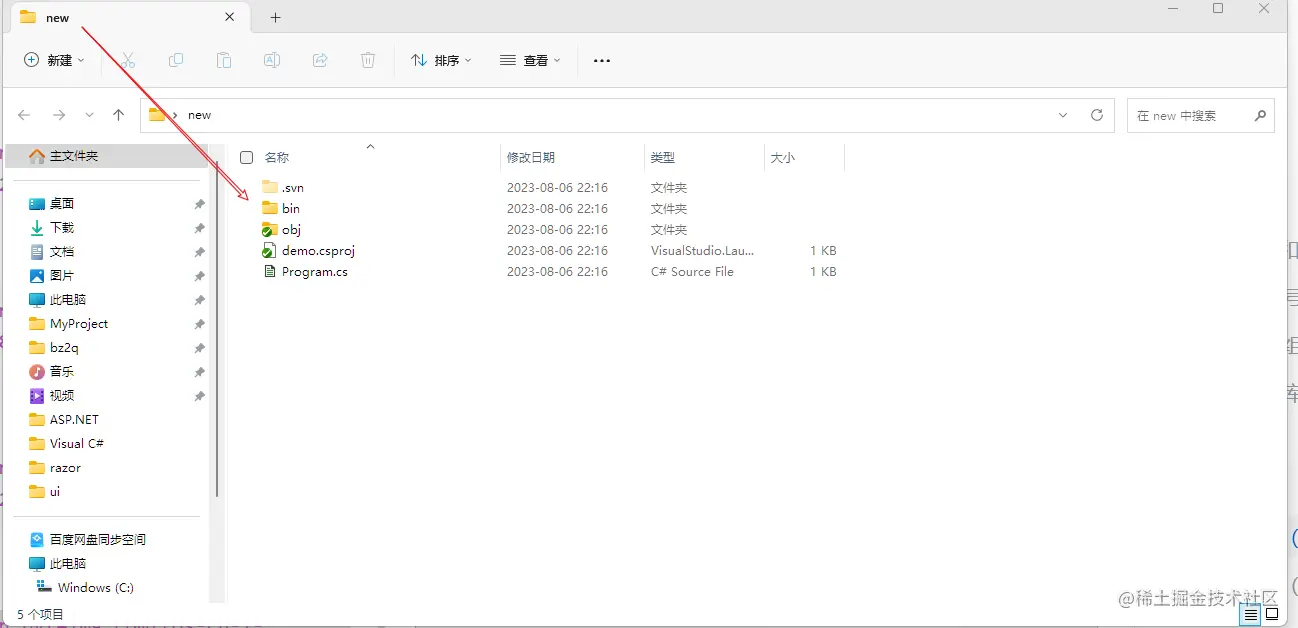Screen dimensions: 1298x628
Task: Open the more options ellipsis menu
Action: 601,60
